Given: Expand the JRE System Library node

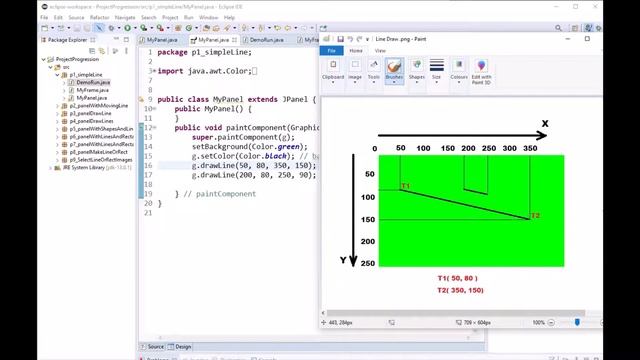Looking at the screenshot, I should [x=51, y=168].
